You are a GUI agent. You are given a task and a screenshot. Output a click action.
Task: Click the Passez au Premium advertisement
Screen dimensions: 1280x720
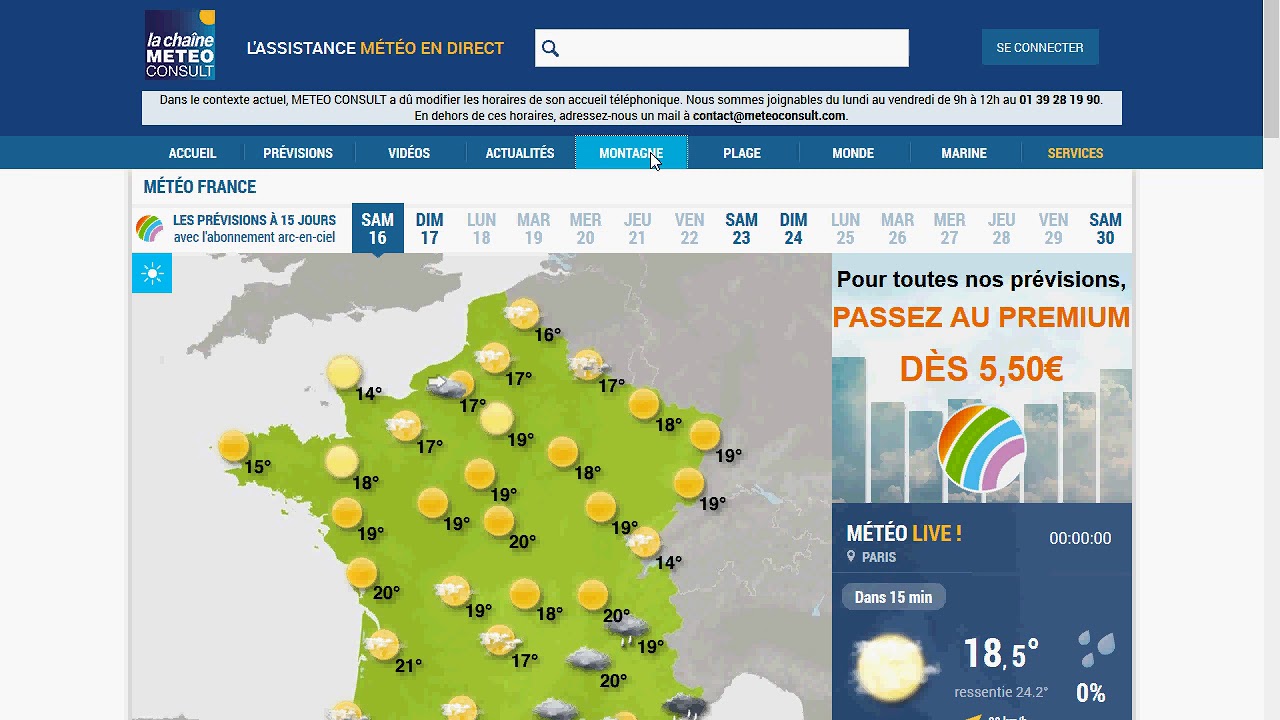click(x=982, y=378)
